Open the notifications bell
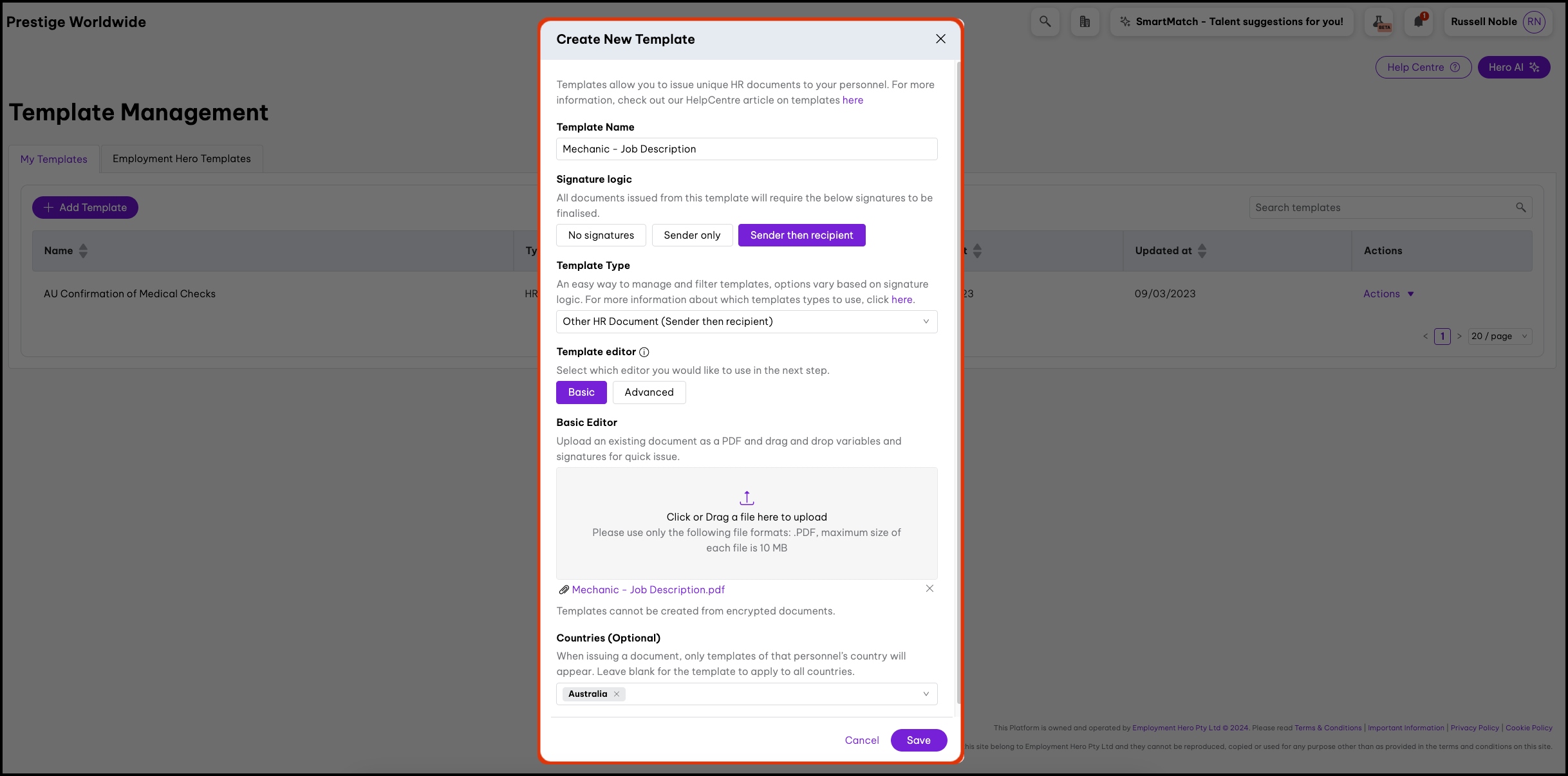This screenshot has height=776, width=1568. click(1419, 22)
